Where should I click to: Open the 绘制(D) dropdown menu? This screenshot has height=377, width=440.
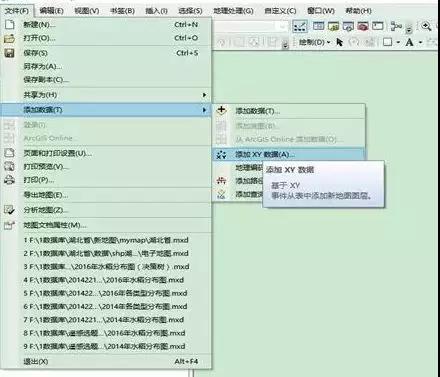pos(314,42)
